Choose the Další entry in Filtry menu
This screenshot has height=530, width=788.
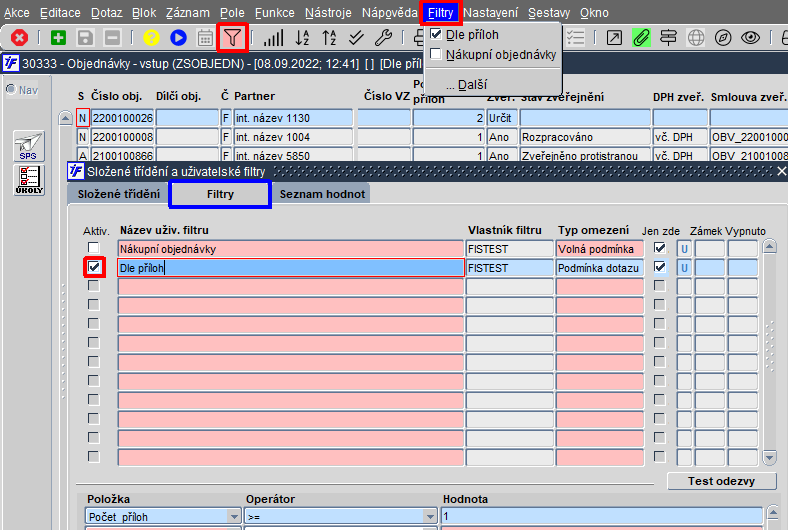(466, 86)
